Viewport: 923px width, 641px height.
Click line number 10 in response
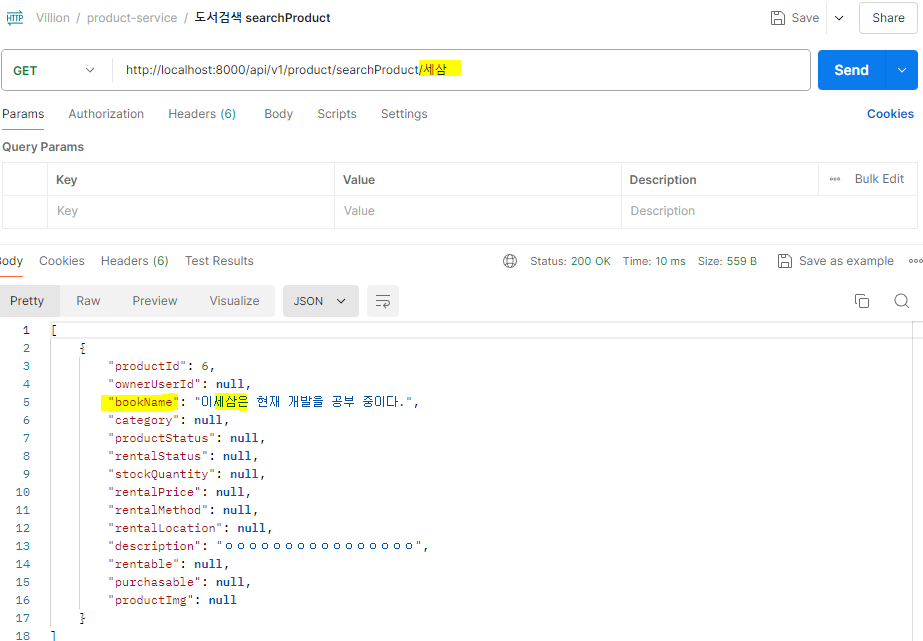click(22, 492)
